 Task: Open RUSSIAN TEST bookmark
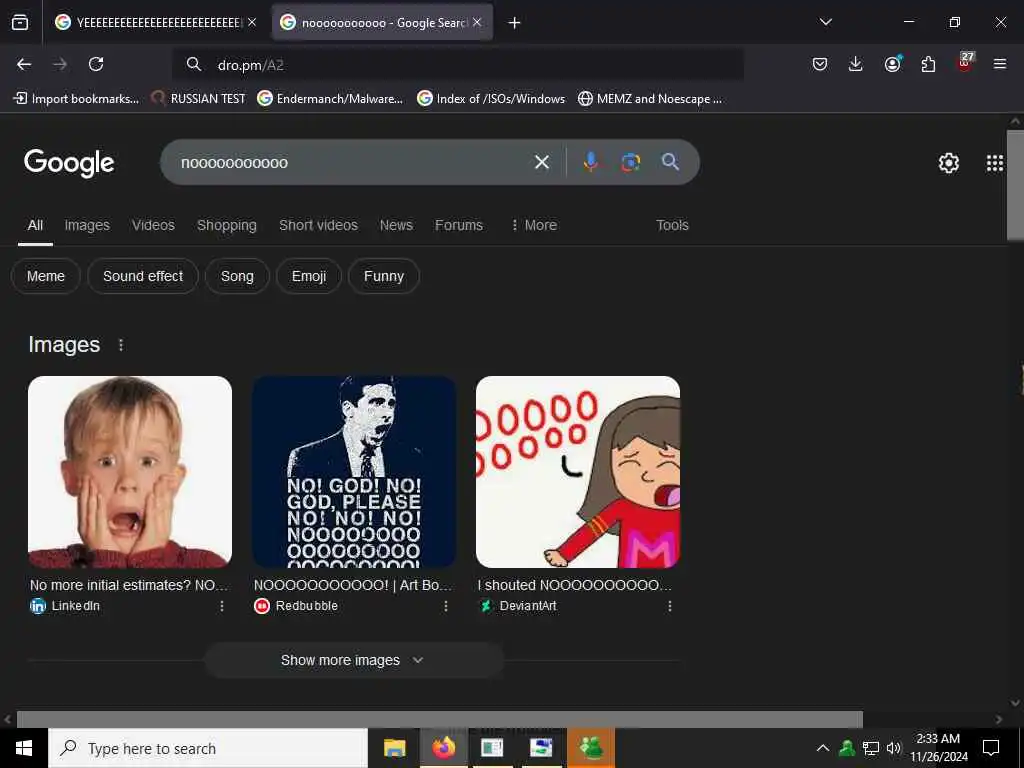(x=199, y=99)
